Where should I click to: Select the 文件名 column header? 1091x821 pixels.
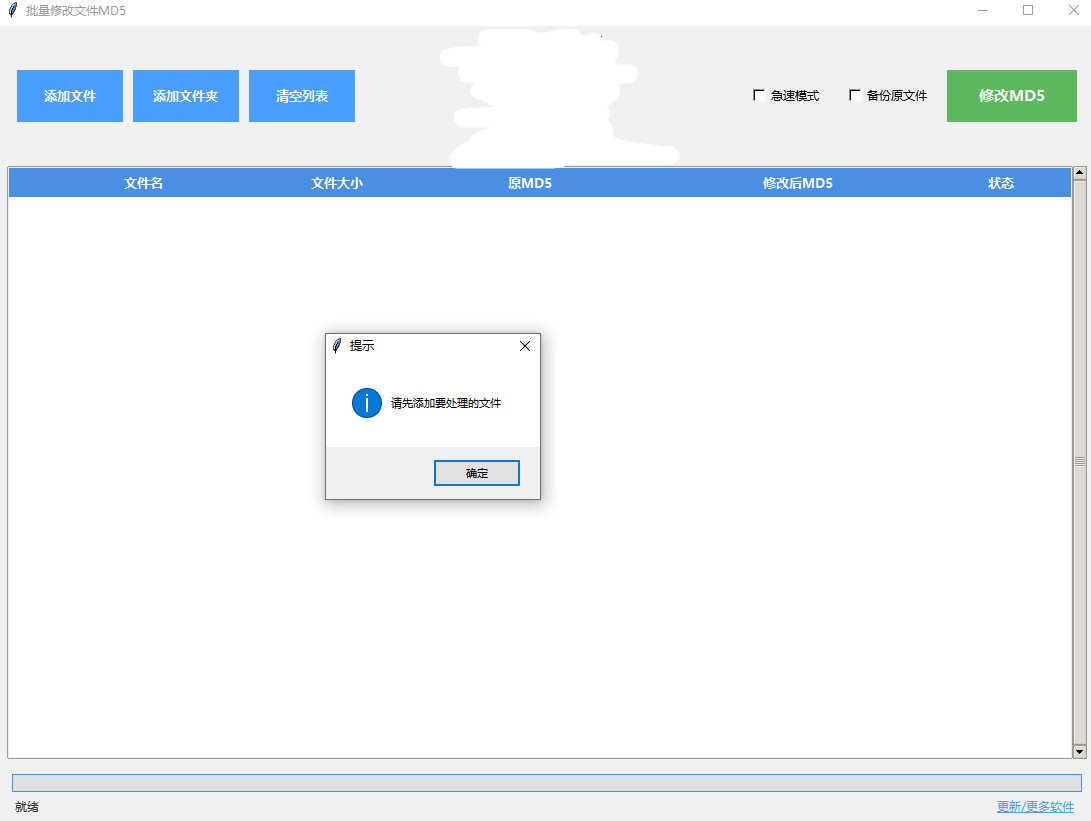click(x=143, y=183)
